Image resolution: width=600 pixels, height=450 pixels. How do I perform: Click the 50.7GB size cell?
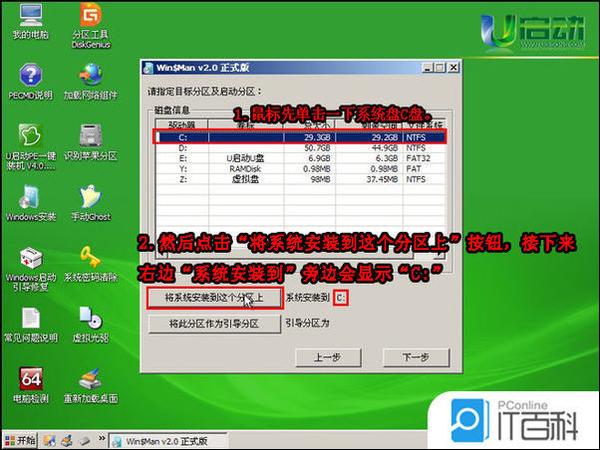click(317, 148)
